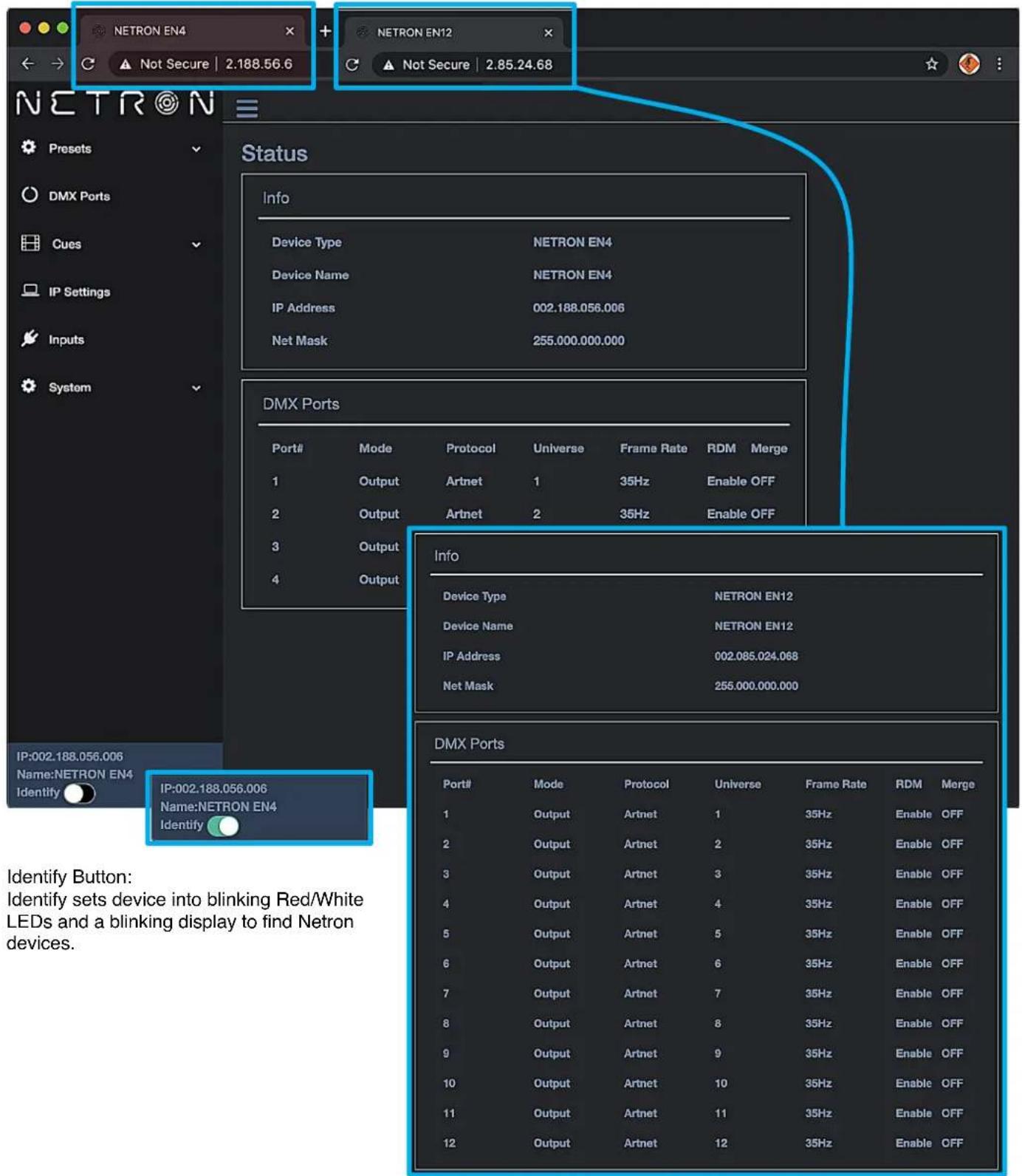The height and width of the screenshot is (1176, 1022).
Task: Toggle the Identify switch in the sidebar footer
Action: click(x=79, y=793)
